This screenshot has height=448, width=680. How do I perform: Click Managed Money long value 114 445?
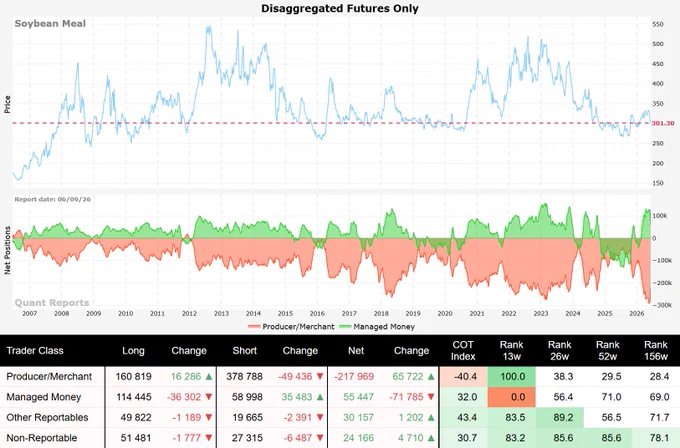(x=134, y=397)
